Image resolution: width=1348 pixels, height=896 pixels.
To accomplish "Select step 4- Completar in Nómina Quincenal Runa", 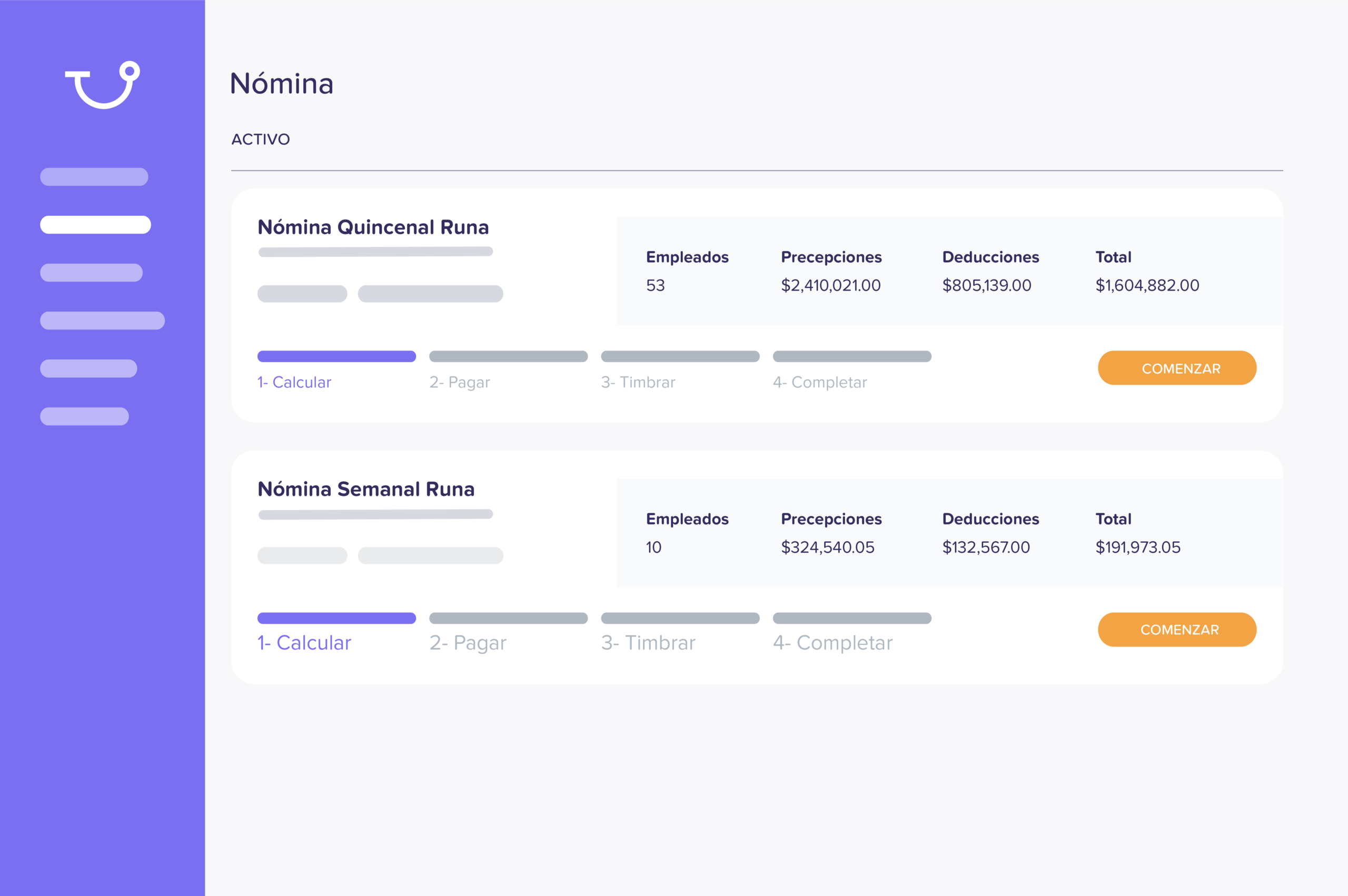I will point(820,382).
